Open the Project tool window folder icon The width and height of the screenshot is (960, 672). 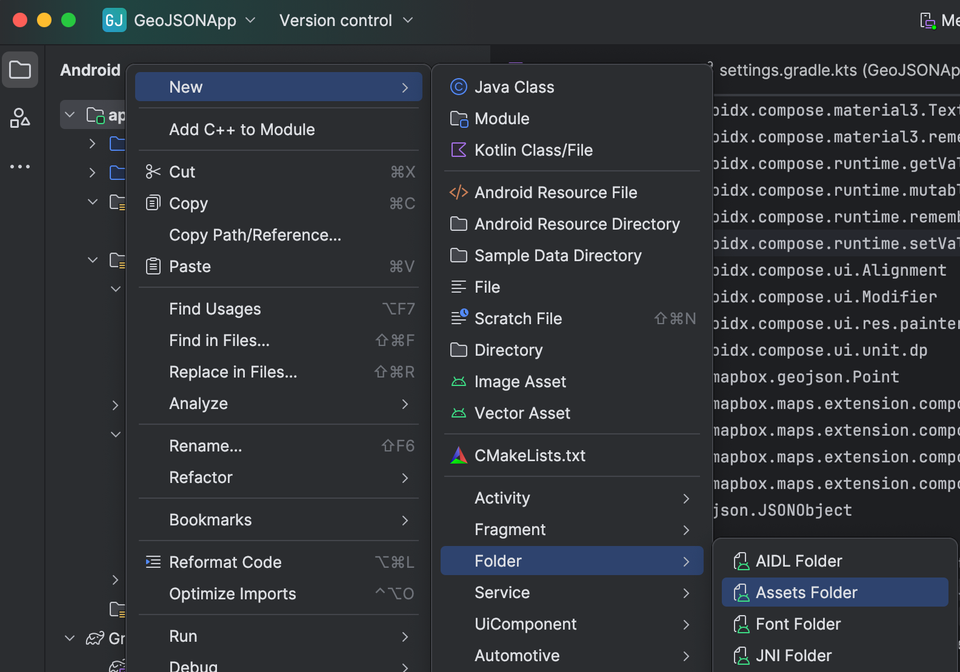(x=20, y=70)
